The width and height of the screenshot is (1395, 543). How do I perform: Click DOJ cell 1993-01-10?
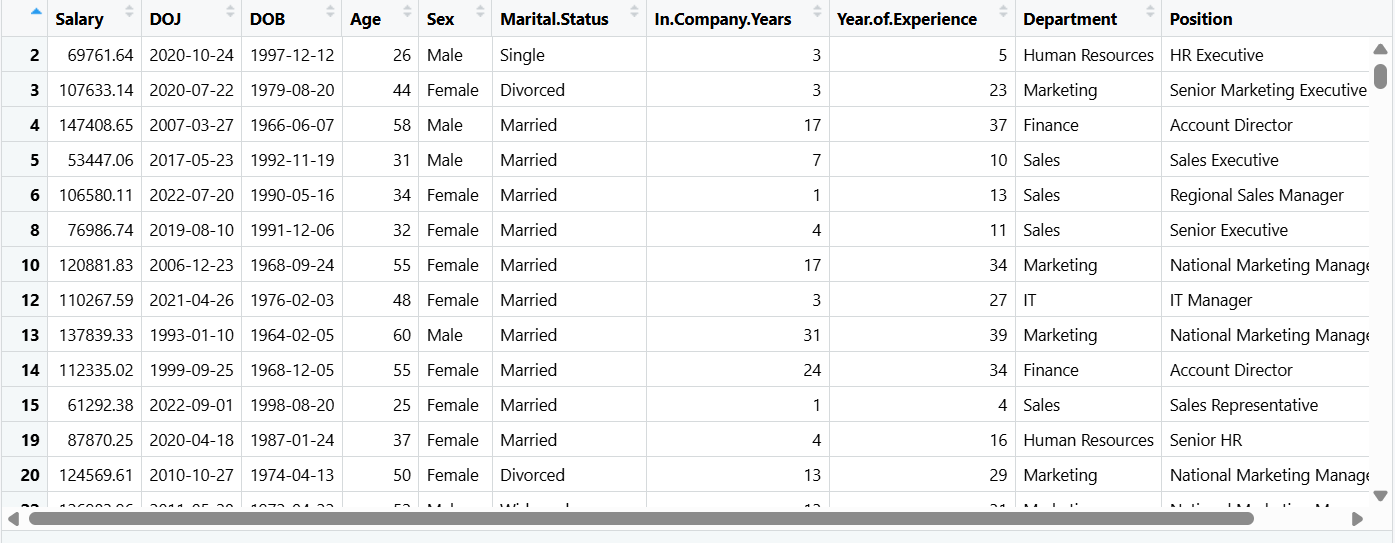click(x=191, y=335)
